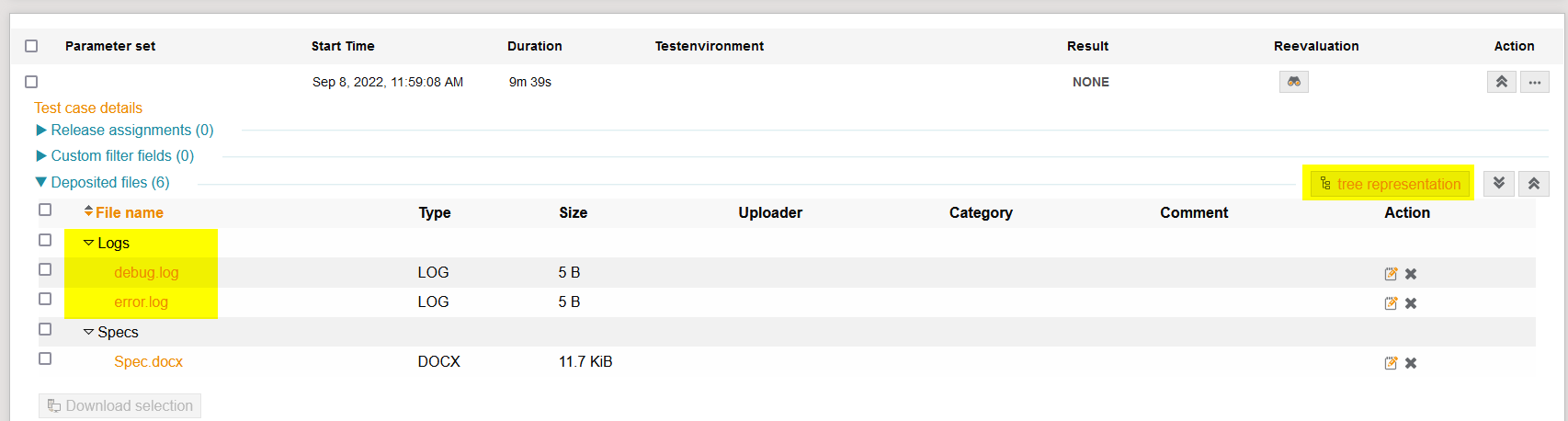Screen dimensions: 1568x421
Task: Delete the Spec.docx file
Action: pyautogui.click(x=1411, y=363)
